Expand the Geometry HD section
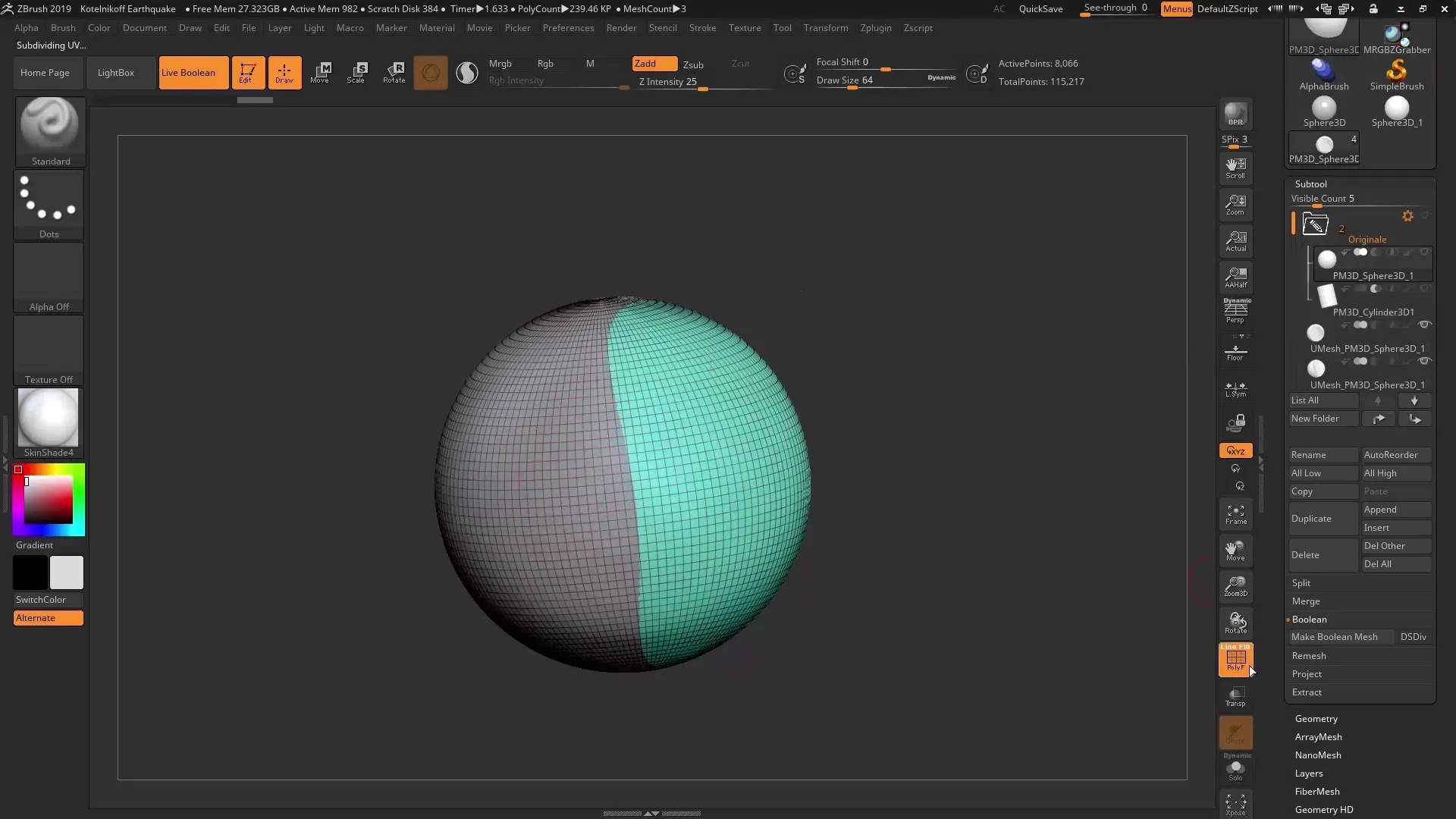The image size is (1456, 819). click(1324, 810)
